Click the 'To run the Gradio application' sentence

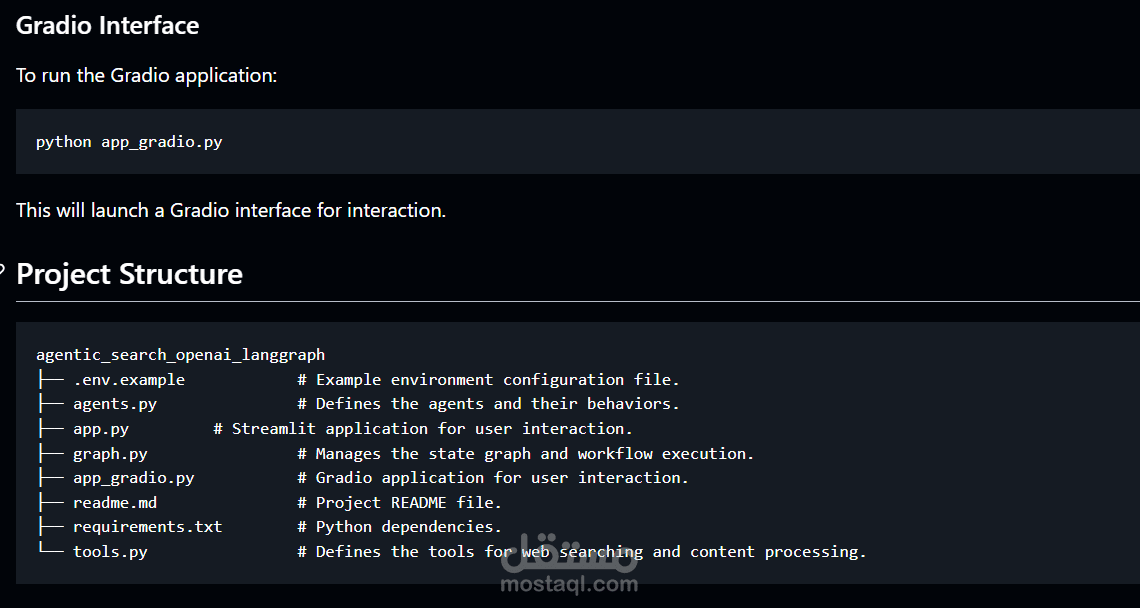[146, 75]
